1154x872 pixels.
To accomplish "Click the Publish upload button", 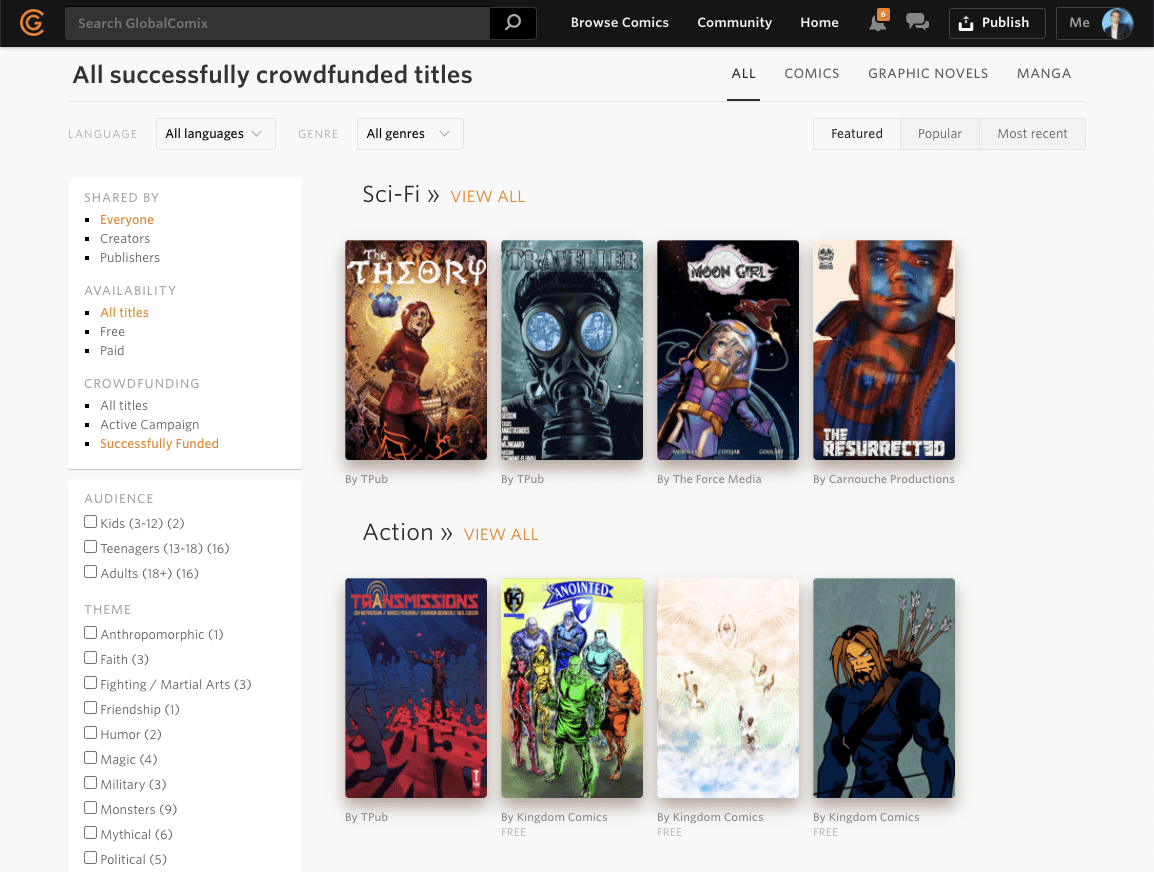I will coord(997,23).
